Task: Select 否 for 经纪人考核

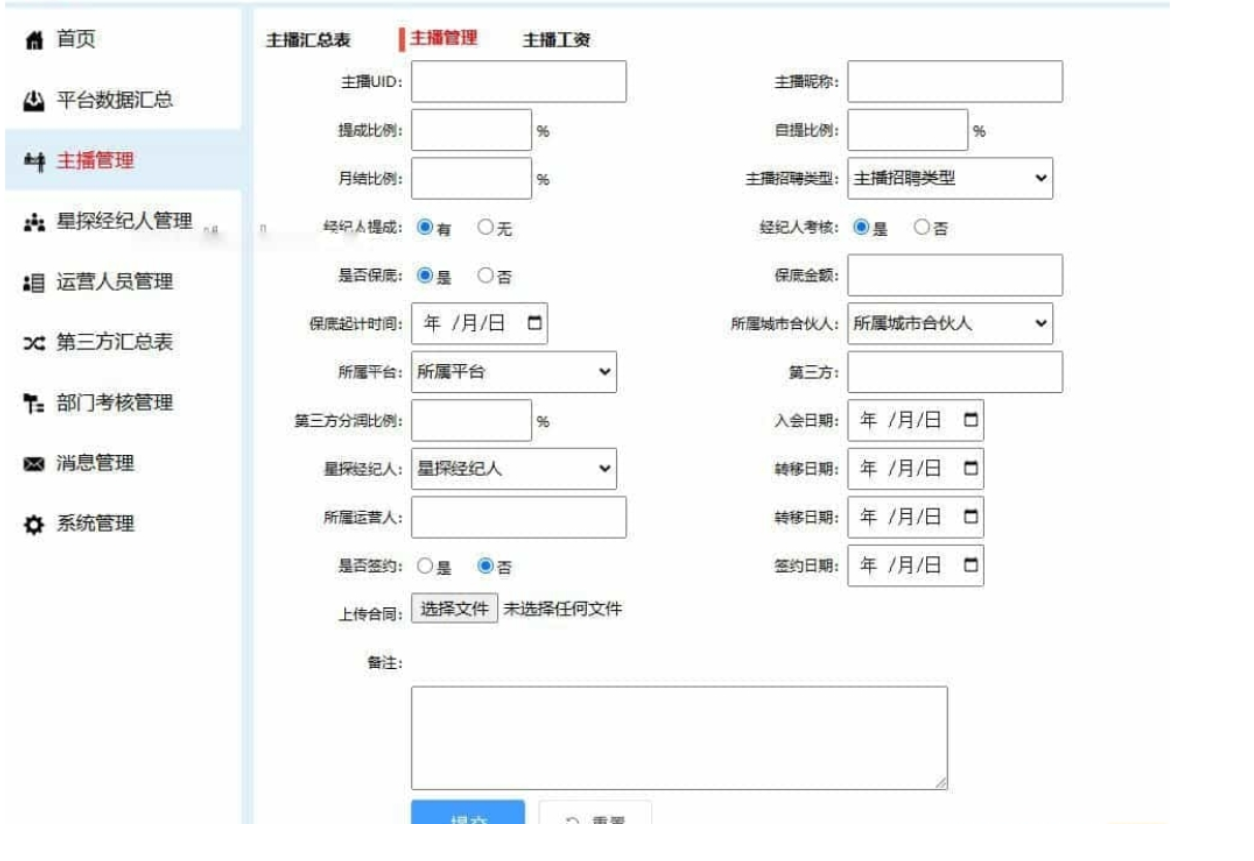Action: point(922,227)
